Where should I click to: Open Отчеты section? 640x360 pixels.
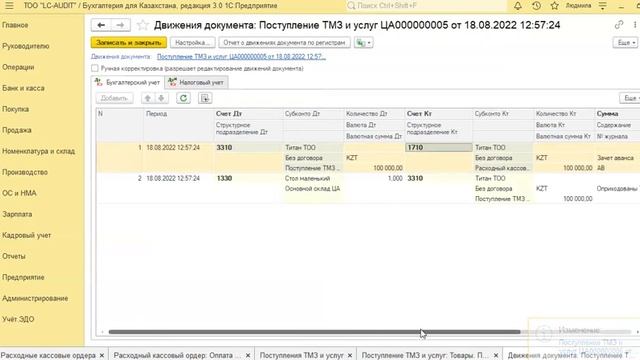click(x=13, y=256)
